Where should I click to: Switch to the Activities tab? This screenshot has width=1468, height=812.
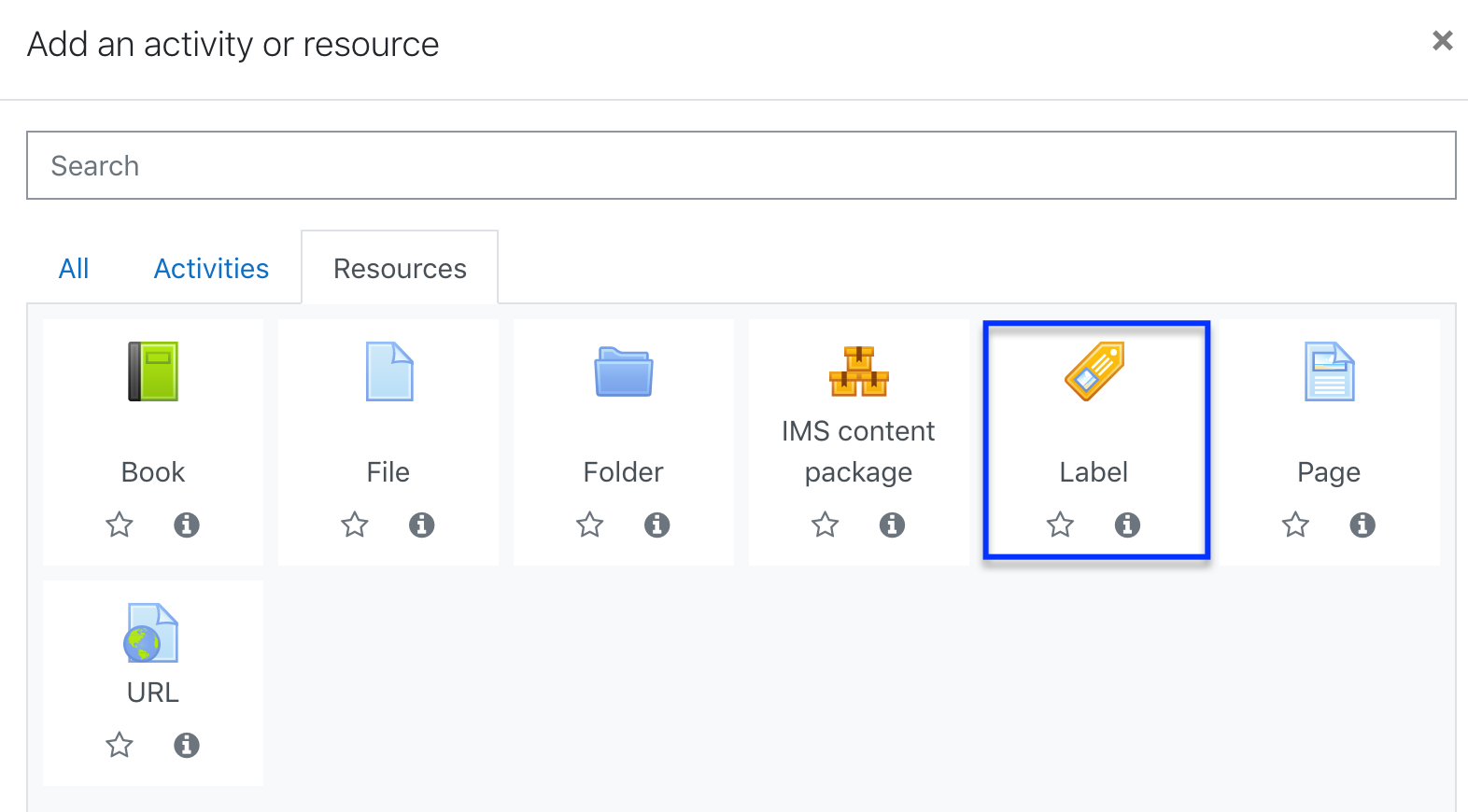(211, 269)
